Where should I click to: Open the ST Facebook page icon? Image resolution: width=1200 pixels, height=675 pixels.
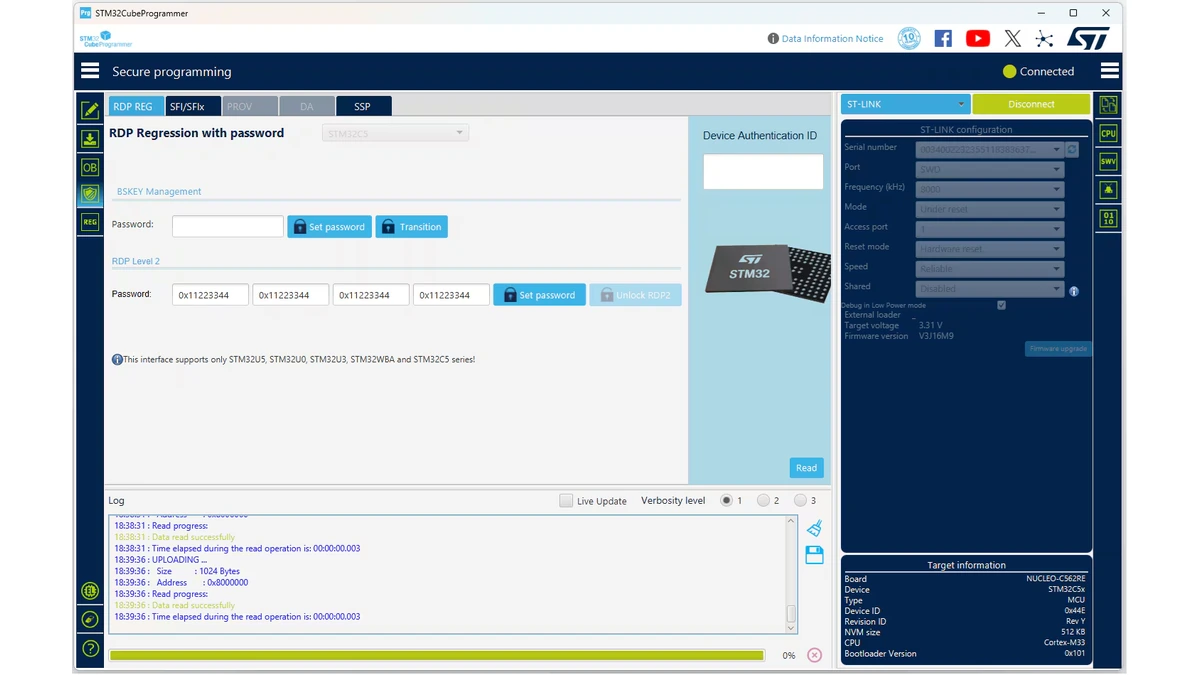click(943, 38)
